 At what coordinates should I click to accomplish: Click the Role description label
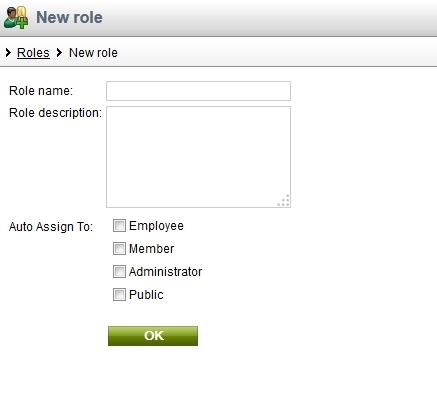55,113
